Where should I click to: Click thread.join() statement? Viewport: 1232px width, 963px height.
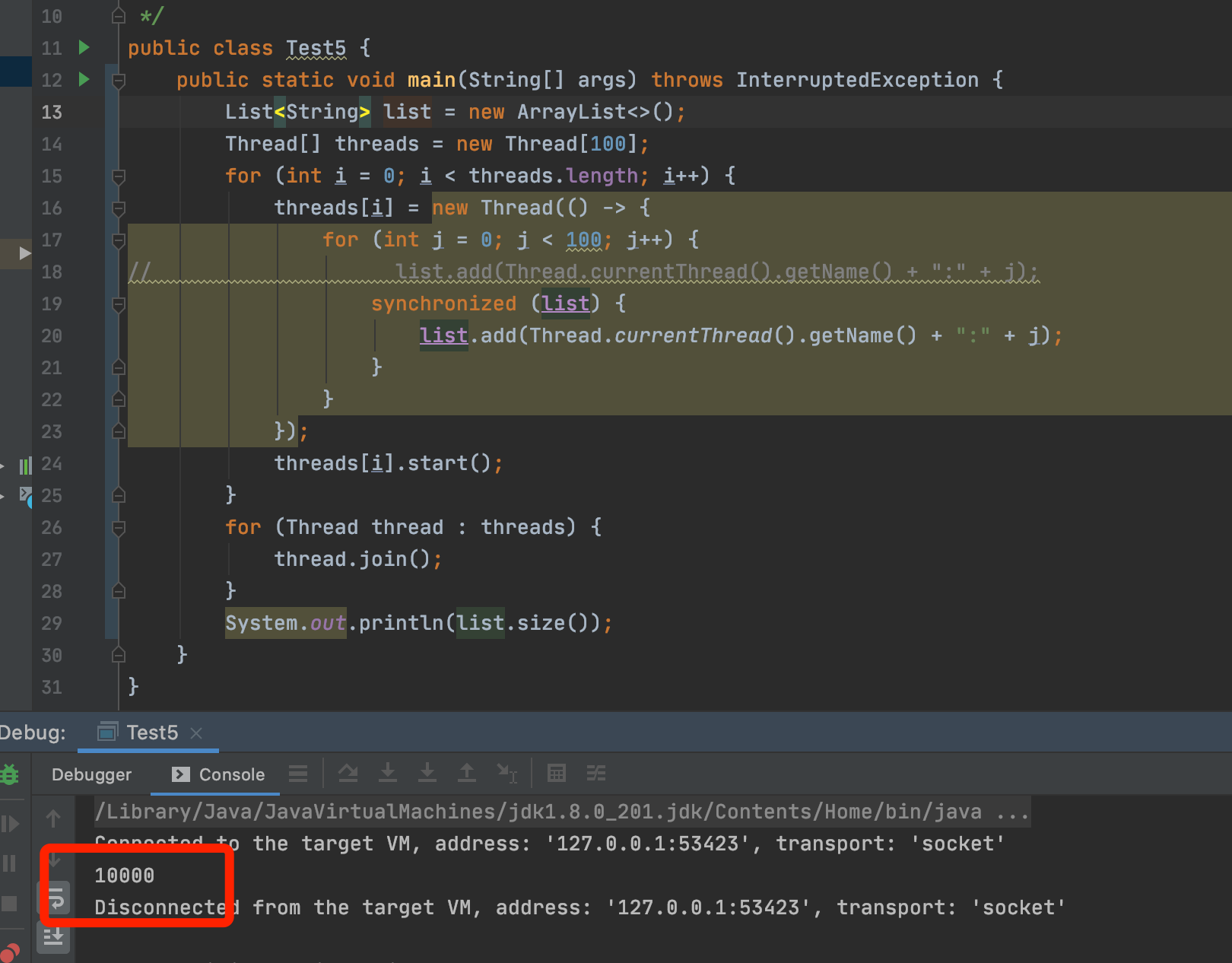pyautogui.click(x=357, y=559)
